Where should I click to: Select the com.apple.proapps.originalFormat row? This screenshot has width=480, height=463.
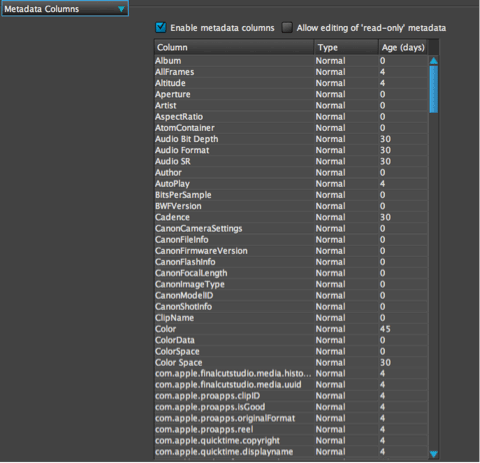tap(291, 418)
